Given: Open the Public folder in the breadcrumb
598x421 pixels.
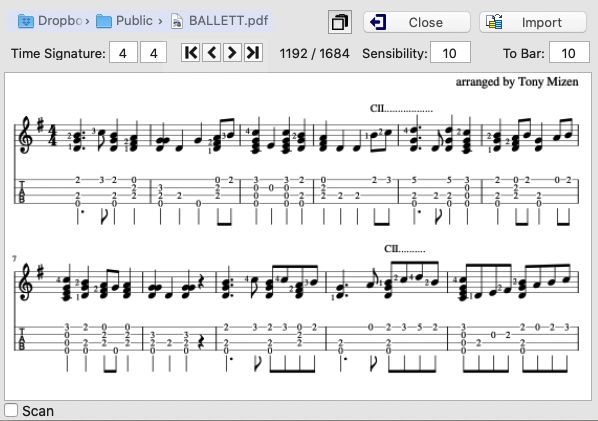Looking at the screenshot, I should tap(124, 21).
